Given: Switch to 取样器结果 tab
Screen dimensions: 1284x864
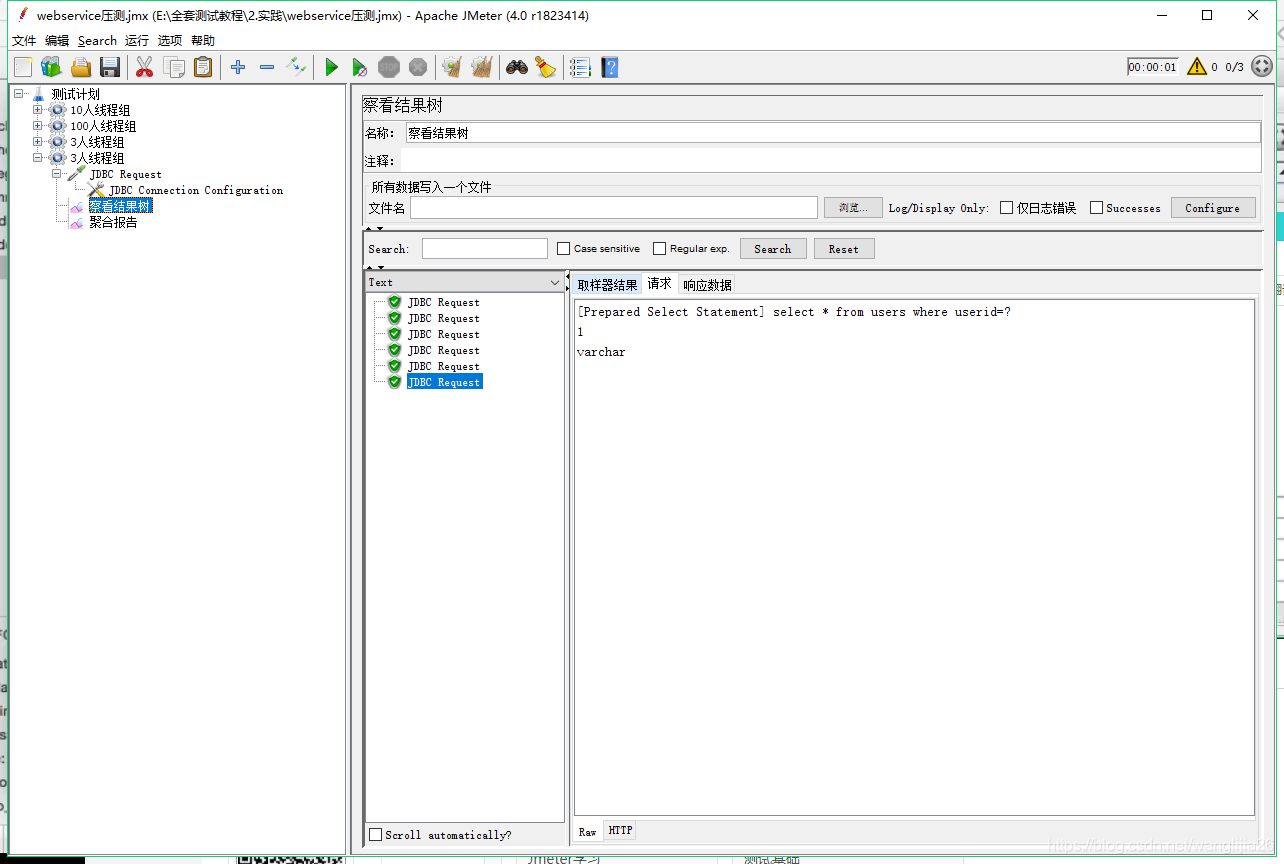Looking at the screenshot, I should [x=606, y=285].
